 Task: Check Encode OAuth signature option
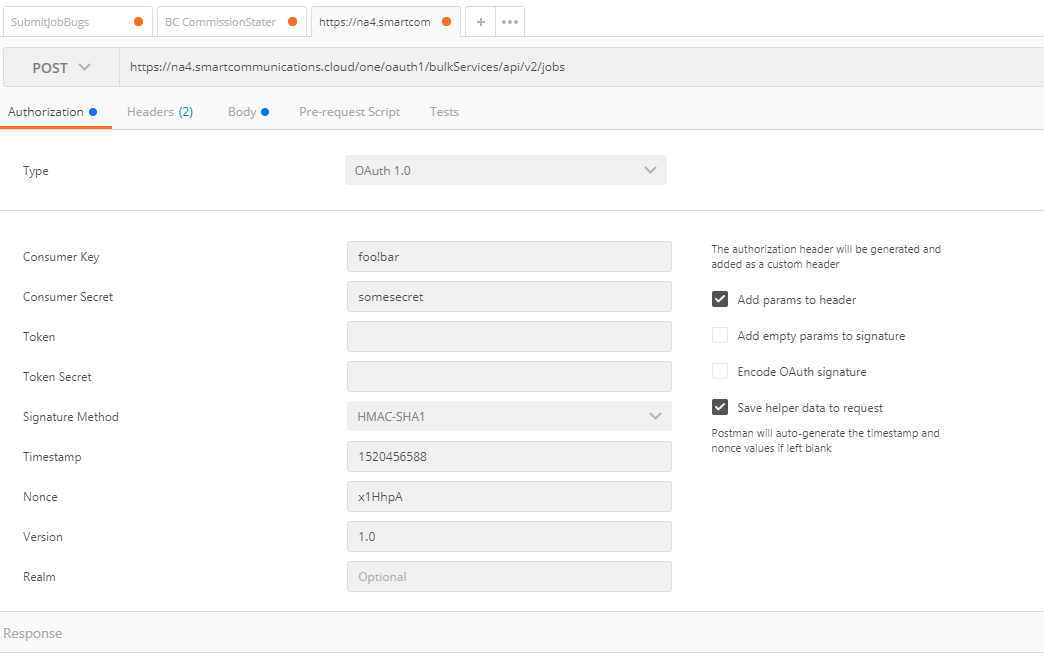tap(720, 371)
